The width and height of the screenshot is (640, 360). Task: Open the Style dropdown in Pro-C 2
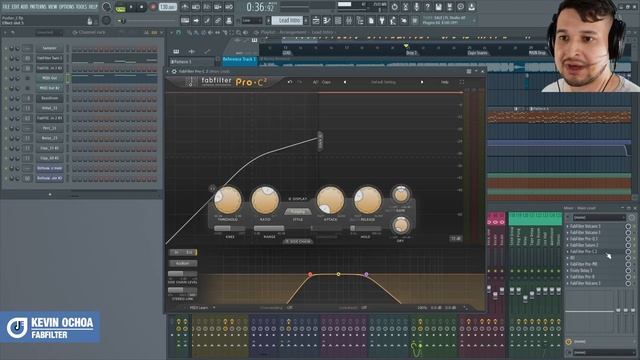point(298,212)
